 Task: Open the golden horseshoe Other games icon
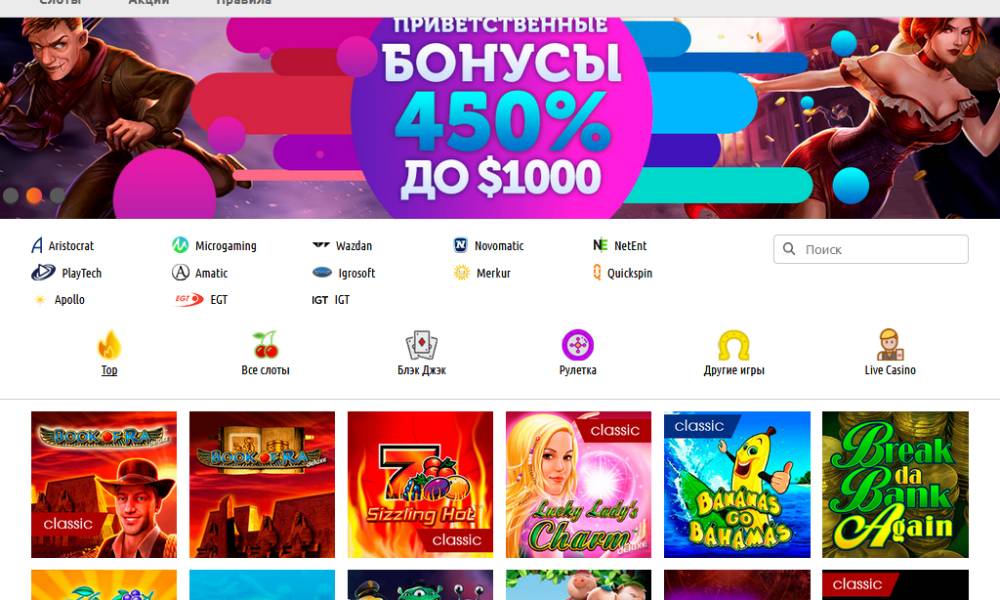tap(734, 345)
